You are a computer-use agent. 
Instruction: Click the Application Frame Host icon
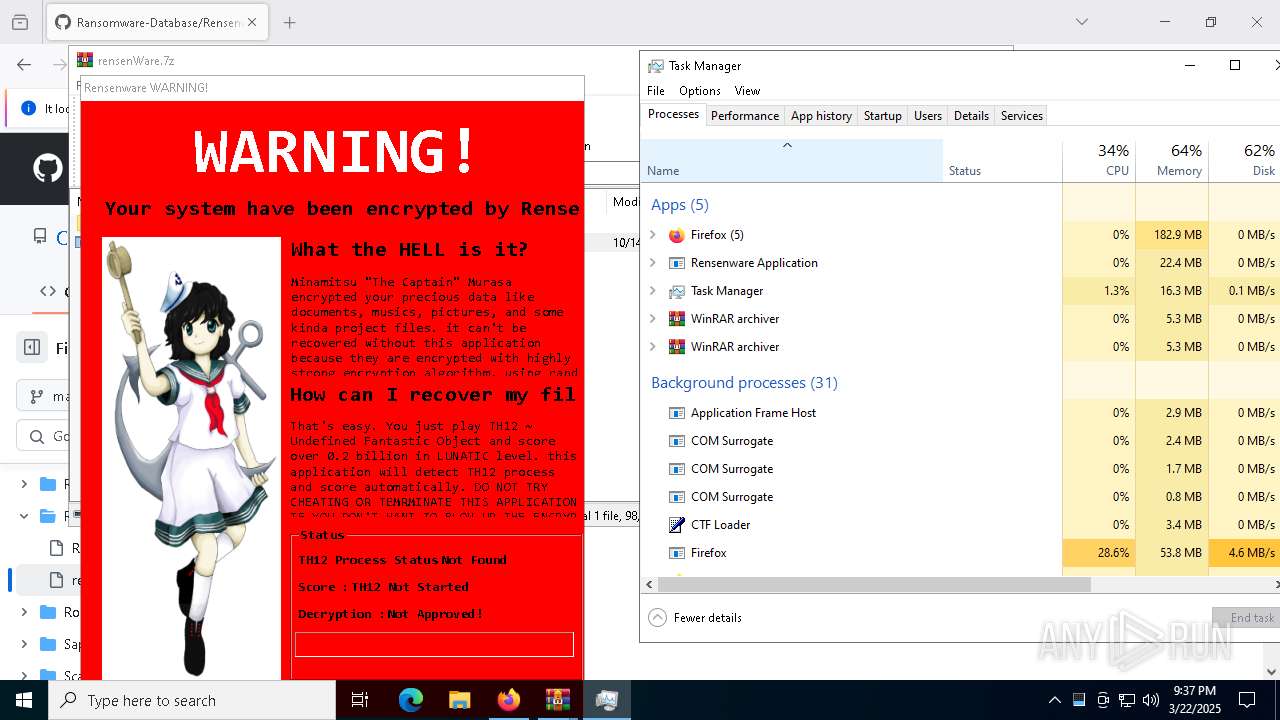tap(677, 413)
